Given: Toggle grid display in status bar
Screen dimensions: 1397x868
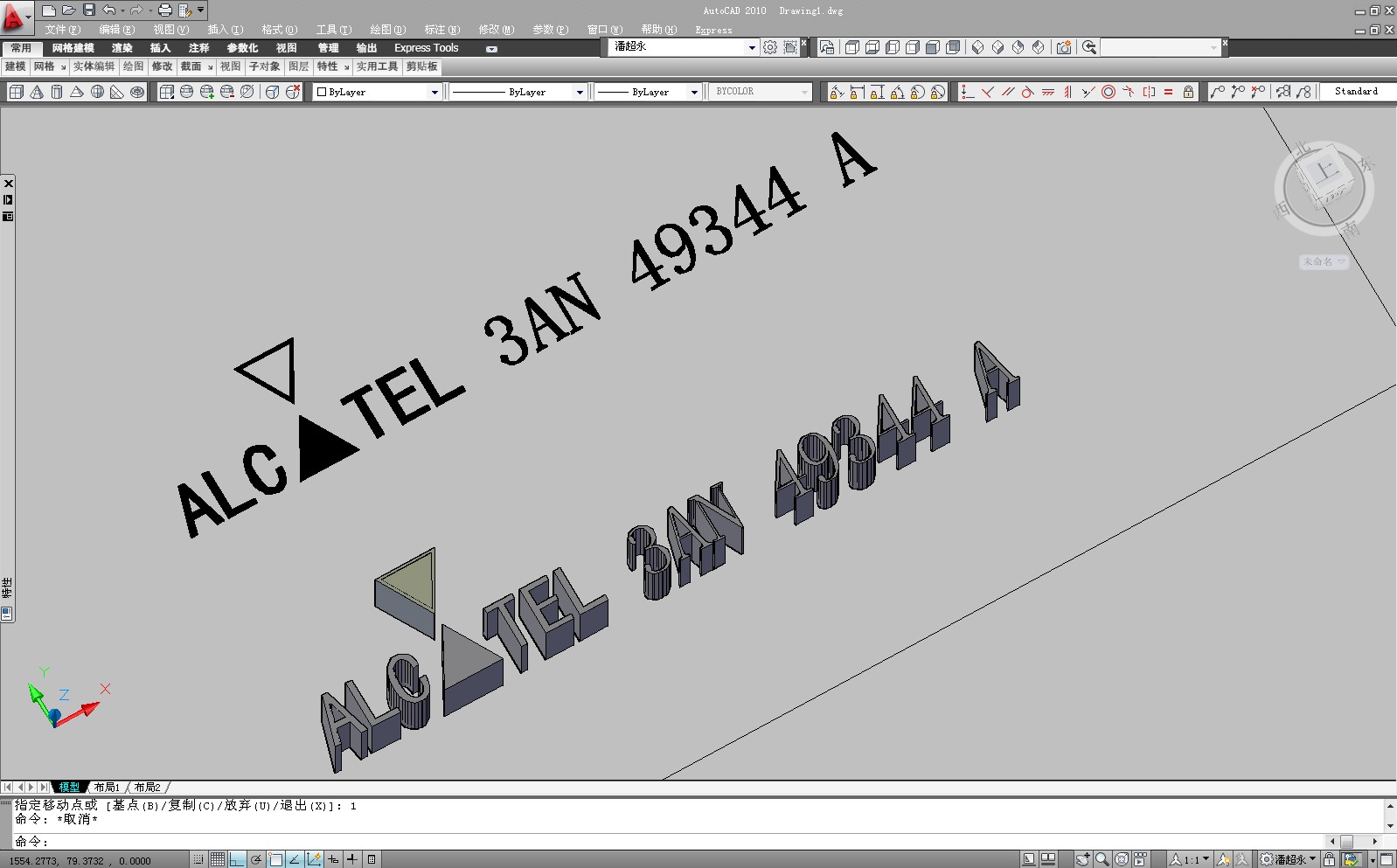Looking at the screenshot, I should [218, 860].
